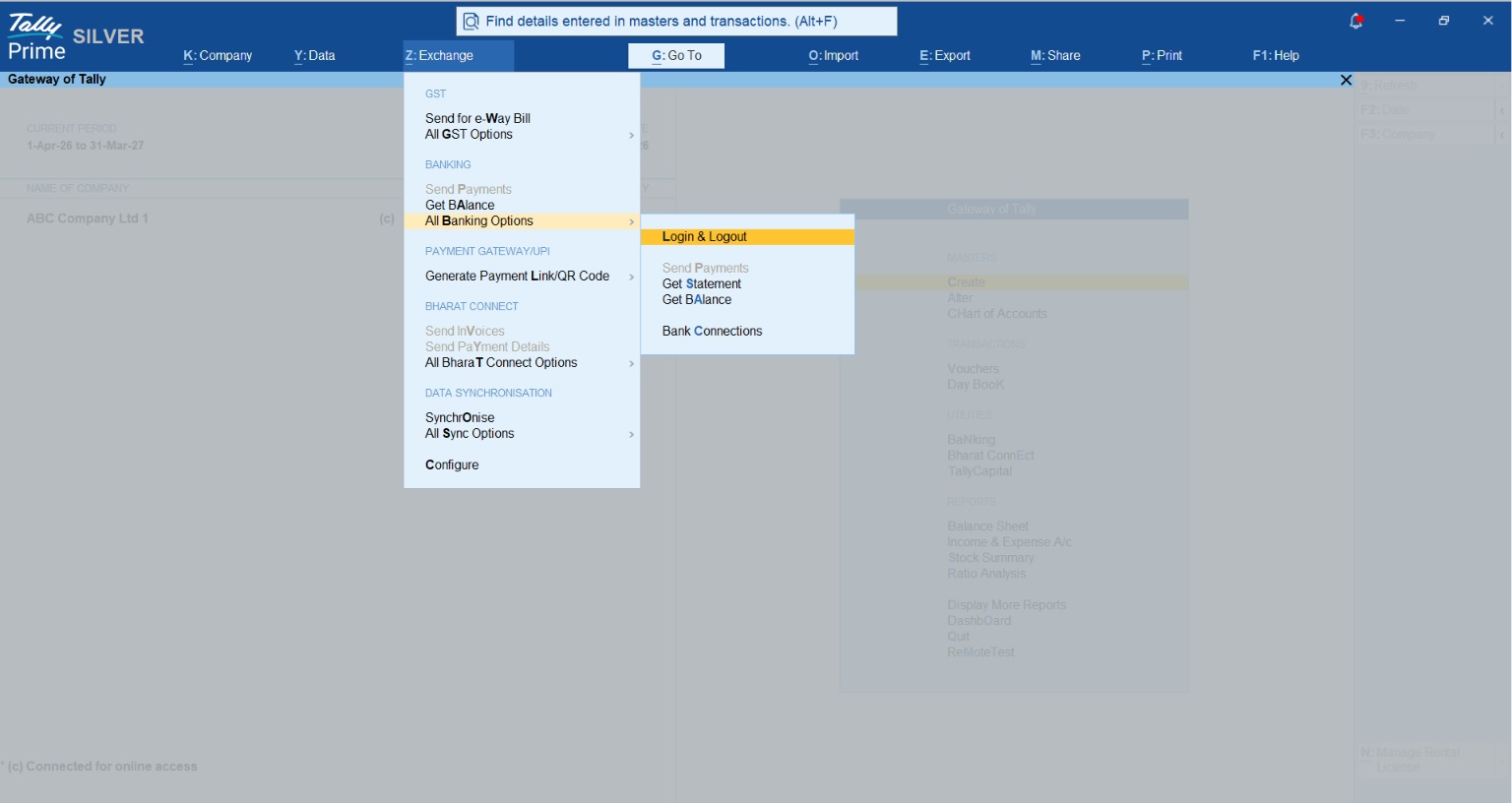Minimize the TallyPrime window
The height and width of the screenshot is (803, 1512).
[x=1400, y=21]
